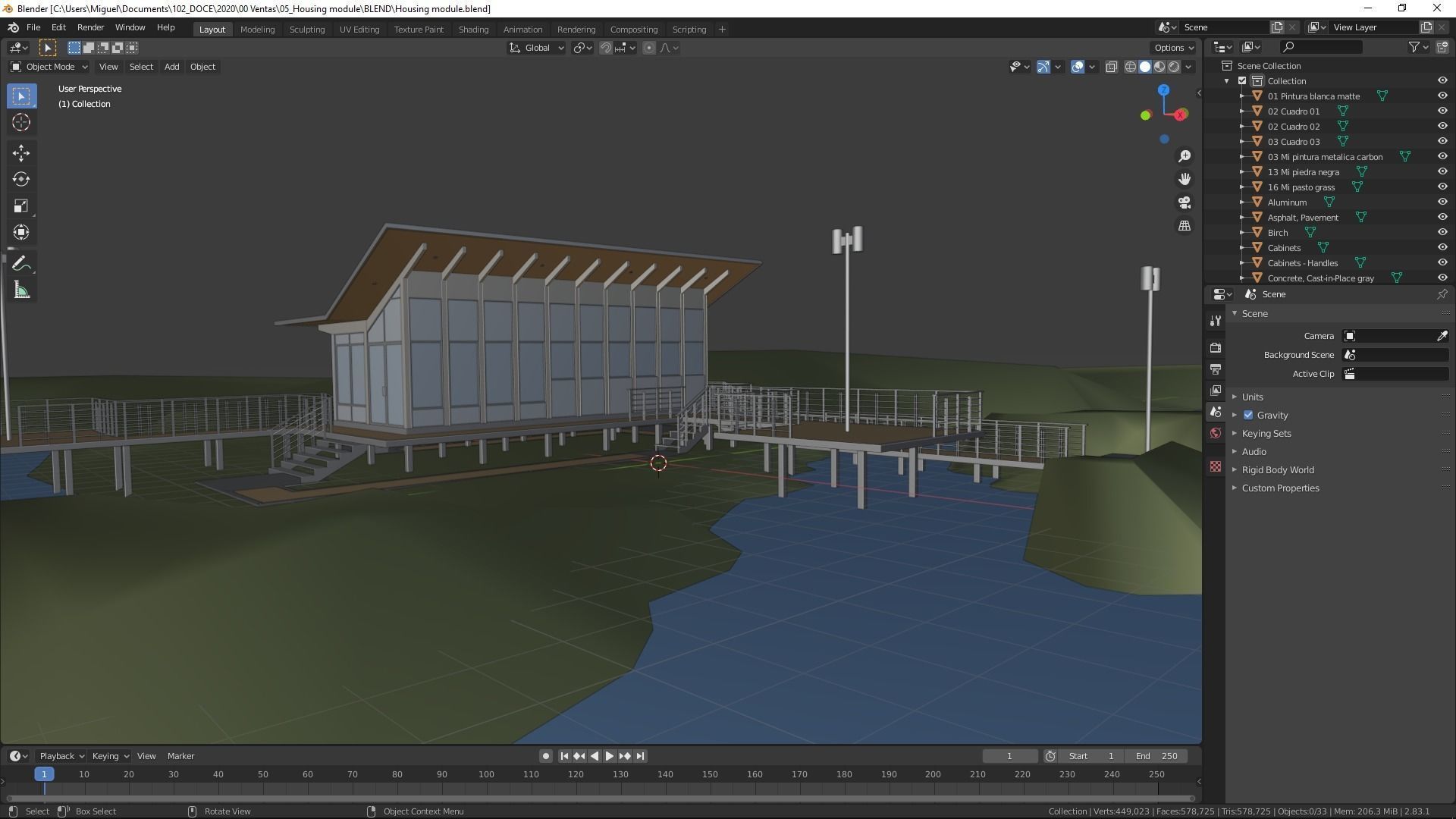Expand the Keying Sets panel
Viewport: 1456px width, 819px height.
(x=1266, y=434)
